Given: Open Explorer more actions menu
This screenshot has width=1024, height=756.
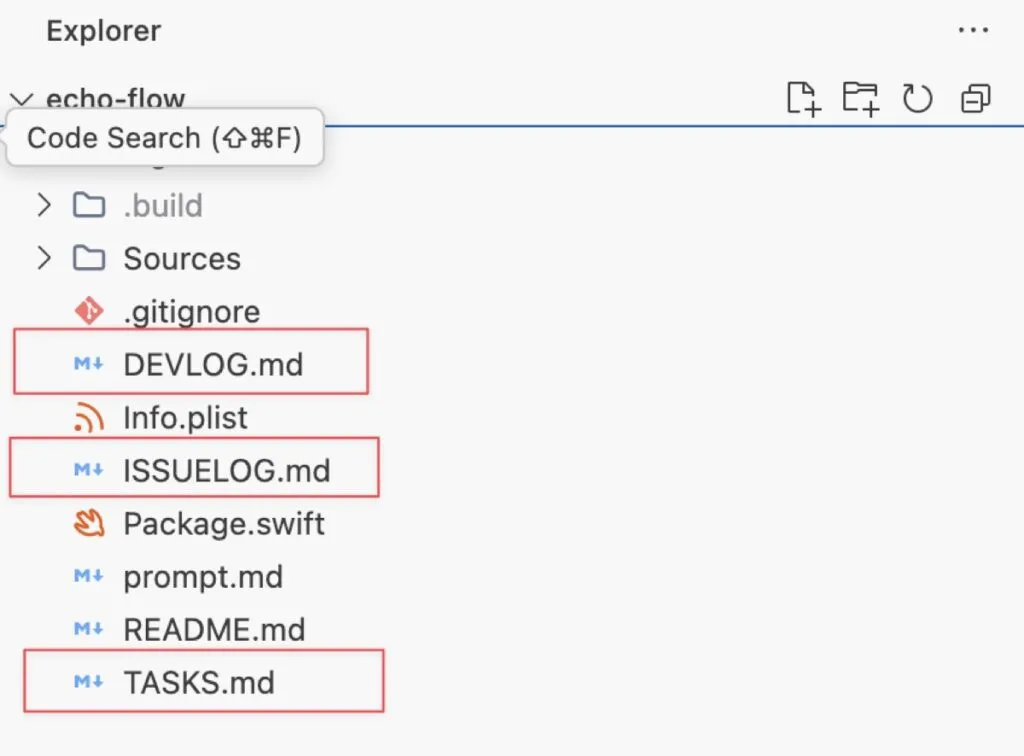Looking at the screenshot, I should pyautogui.click(x=973, y=30).
